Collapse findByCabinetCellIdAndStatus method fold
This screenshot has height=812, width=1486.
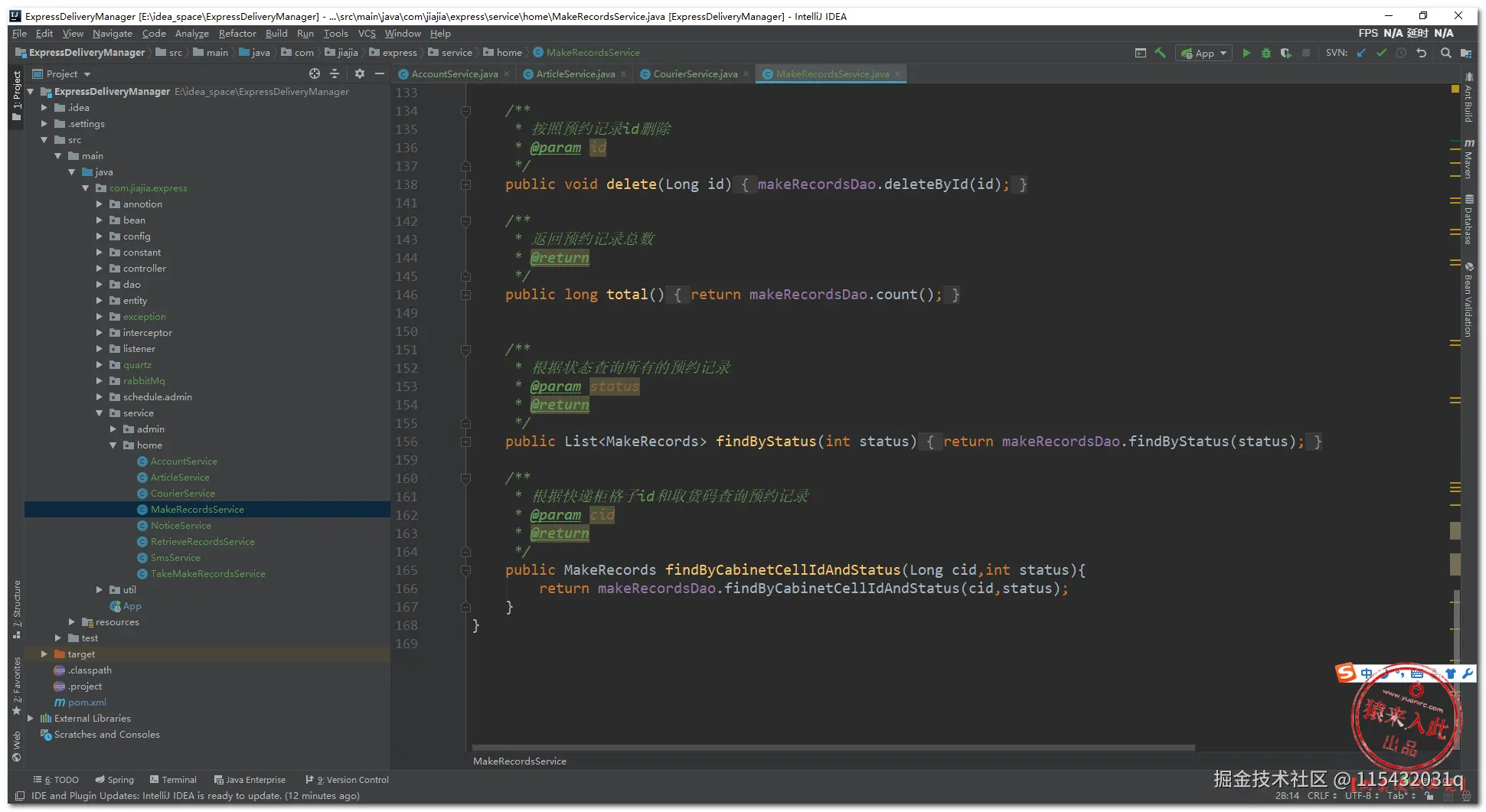(465, 570)
